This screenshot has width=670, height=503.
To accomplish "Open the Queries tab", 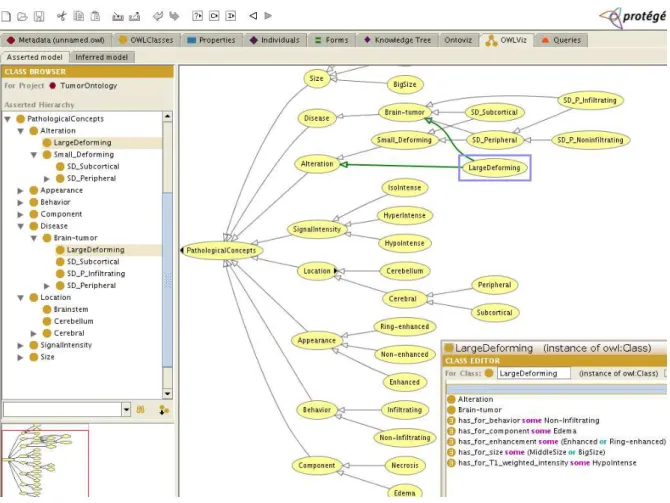I will [x=561, y=40].
